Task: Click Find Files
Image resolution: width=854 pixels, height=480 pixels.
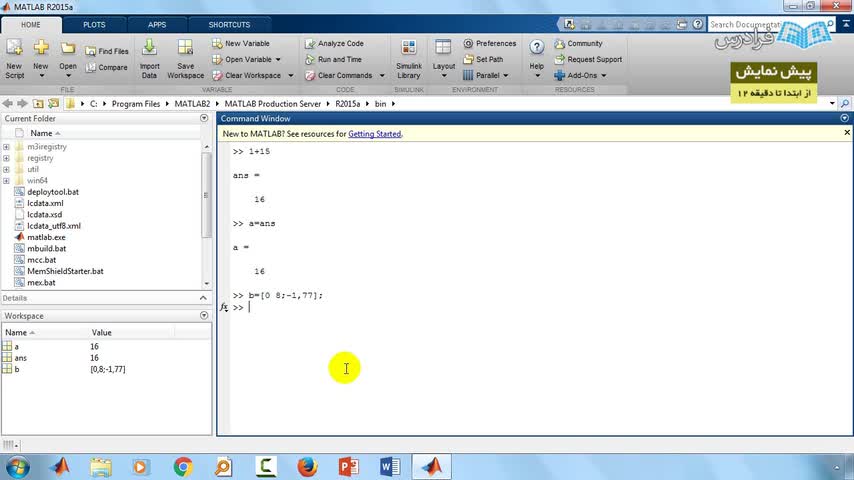Action: (107, 51)
